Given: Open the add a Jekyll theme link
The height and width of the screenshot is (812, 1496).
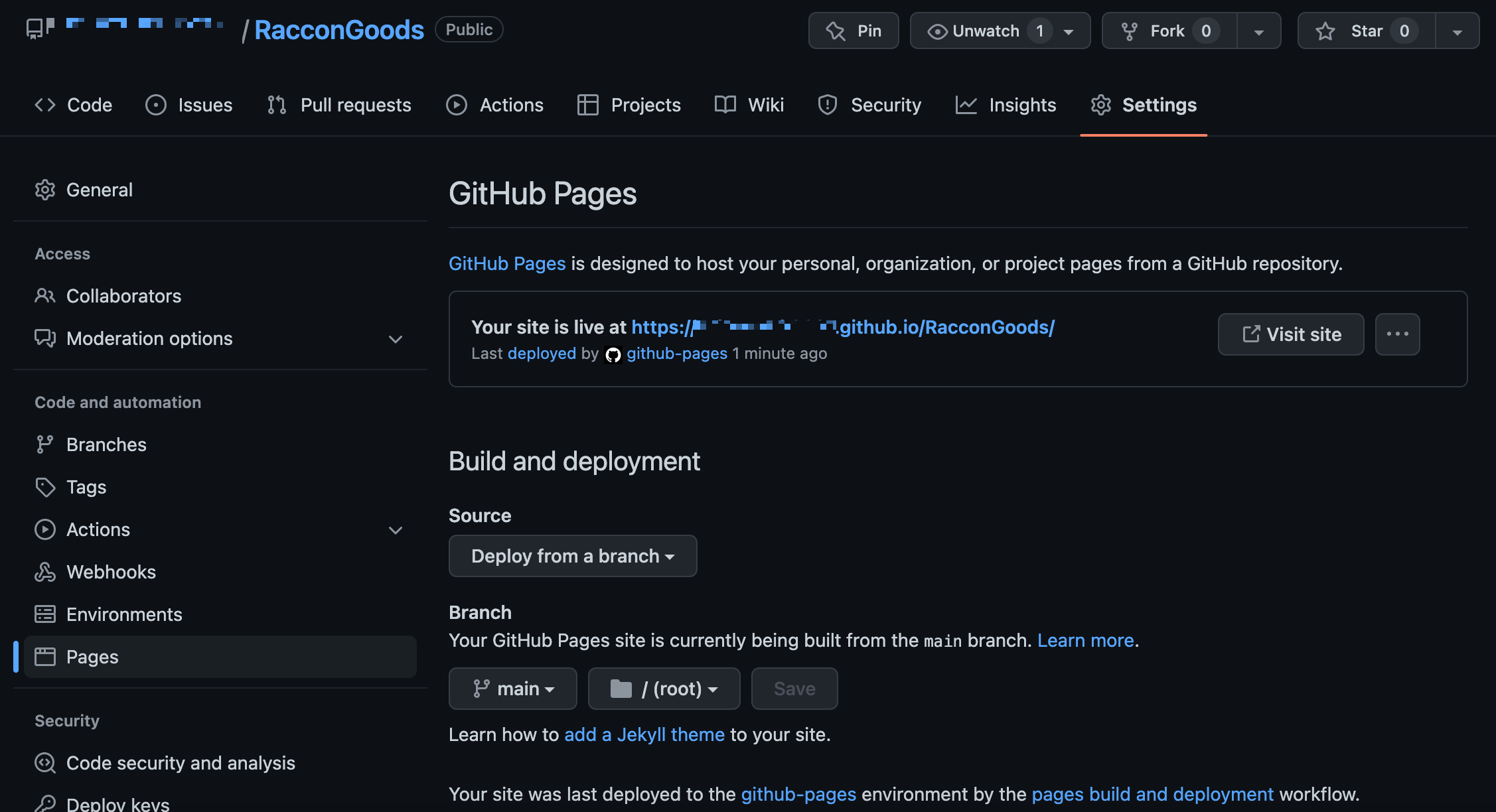Looking at the screenshot, I should 644,734.
